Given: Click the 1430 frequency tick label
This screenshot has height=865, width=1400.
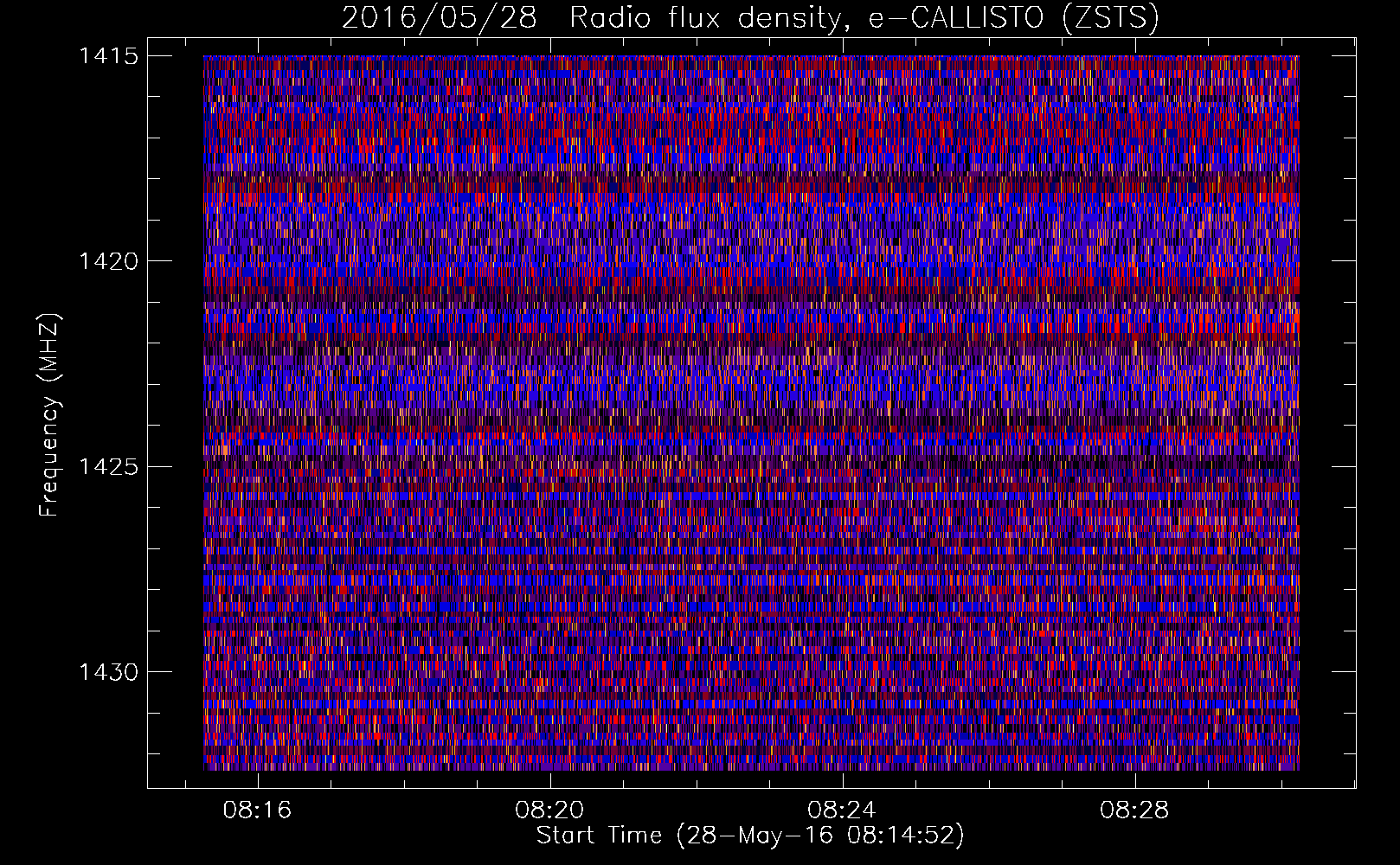Looking at the screenshot, I should pyautogui.click(x=108, y=672).
